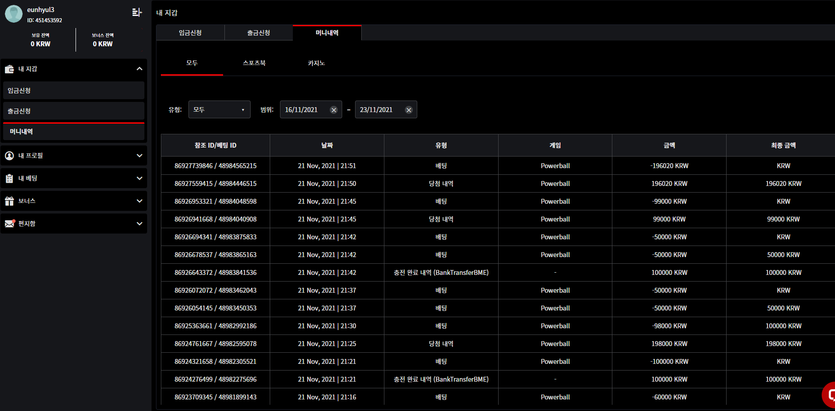
Task: Click the 게임 column header
Action: (555, 145)
